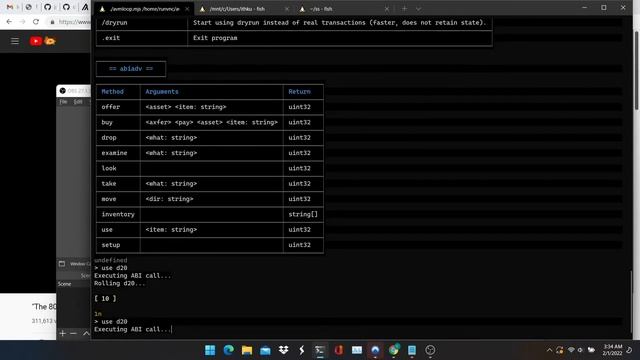Image resolution: width=640 pixels, height=360 pixels.
Task: Click the plus add-scene button in OBS
Action: [62, 333]
